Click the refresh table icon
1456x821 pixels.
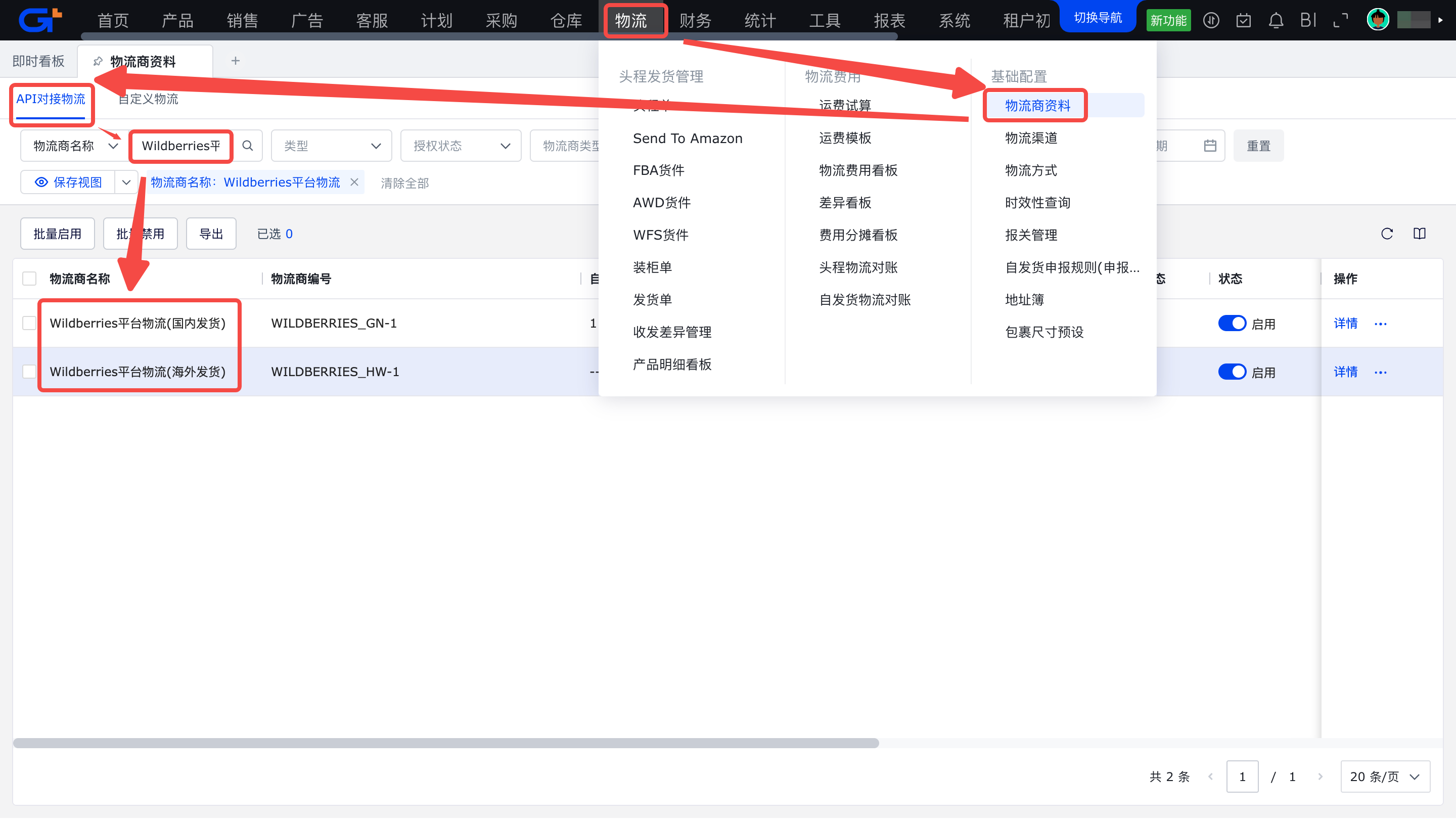[x=1386, y=234]
